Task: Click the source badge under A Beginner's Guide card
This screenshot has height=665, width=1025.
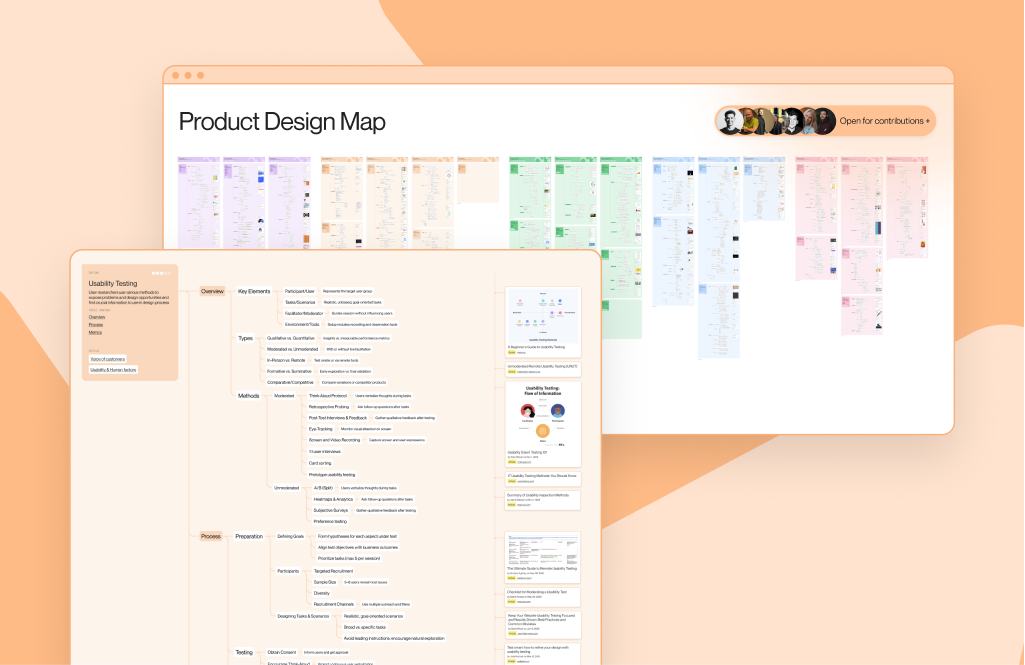Action: (x=511, y=352)
